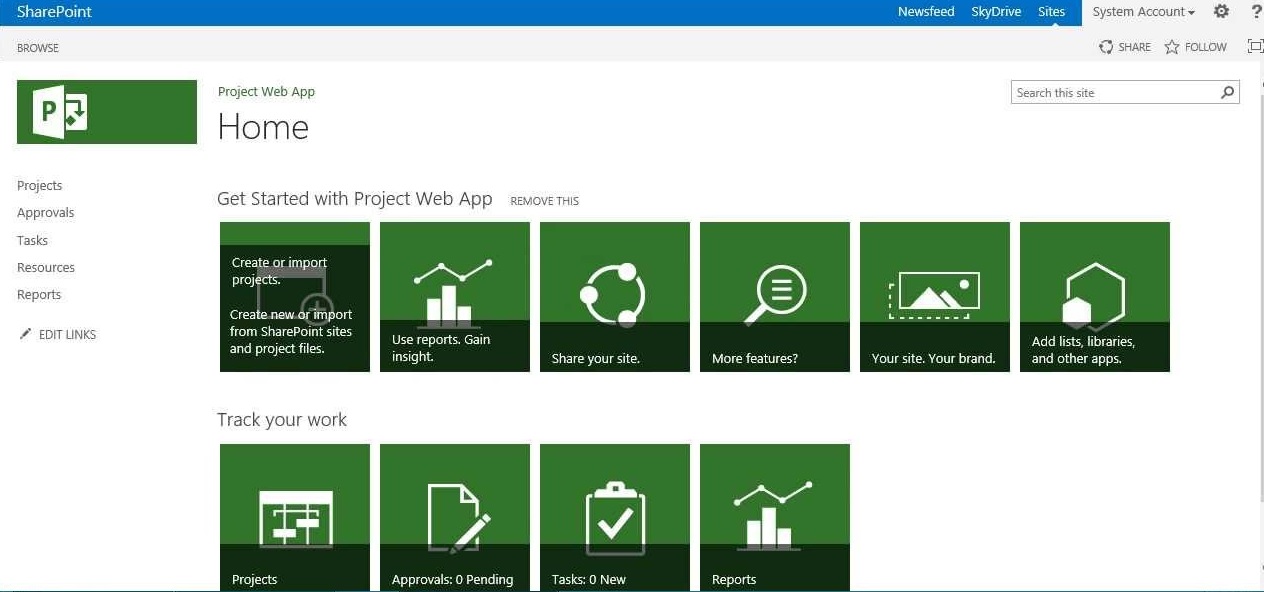This screenshot has width=1264, height=592.
Task: Go to Newsfeed in the top bar
Action: coord(926,12)
